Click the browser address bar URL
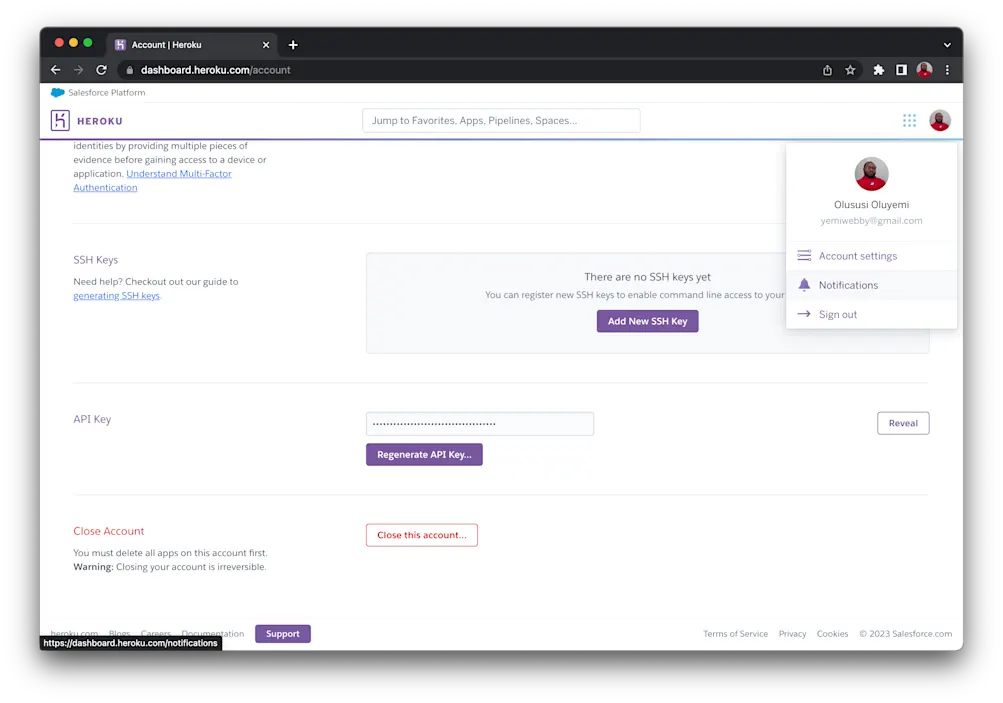This screenshot has height=703, width=1003. tap(216, 70)
